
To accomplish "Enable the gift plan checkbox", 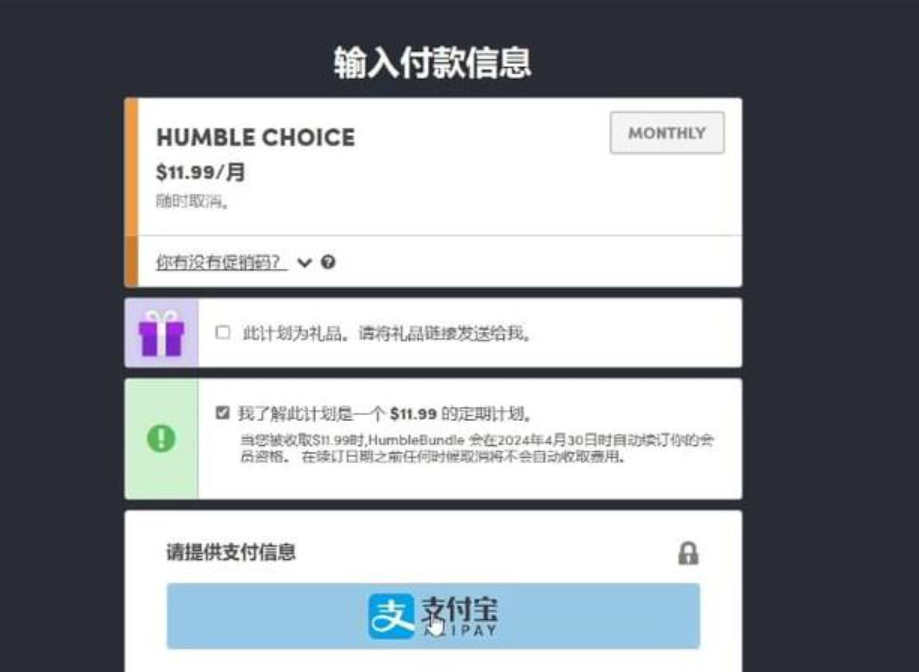I will click(223, 333).
